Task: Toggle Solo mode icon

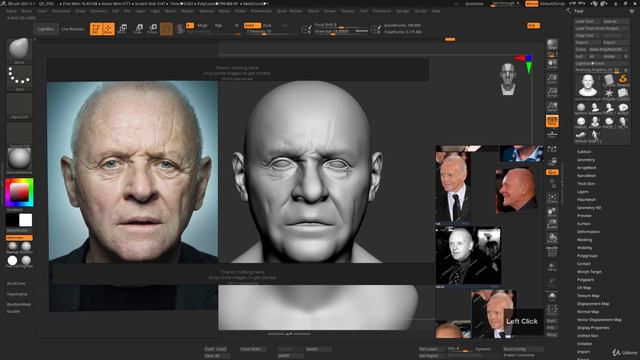Action: (552, 296)
